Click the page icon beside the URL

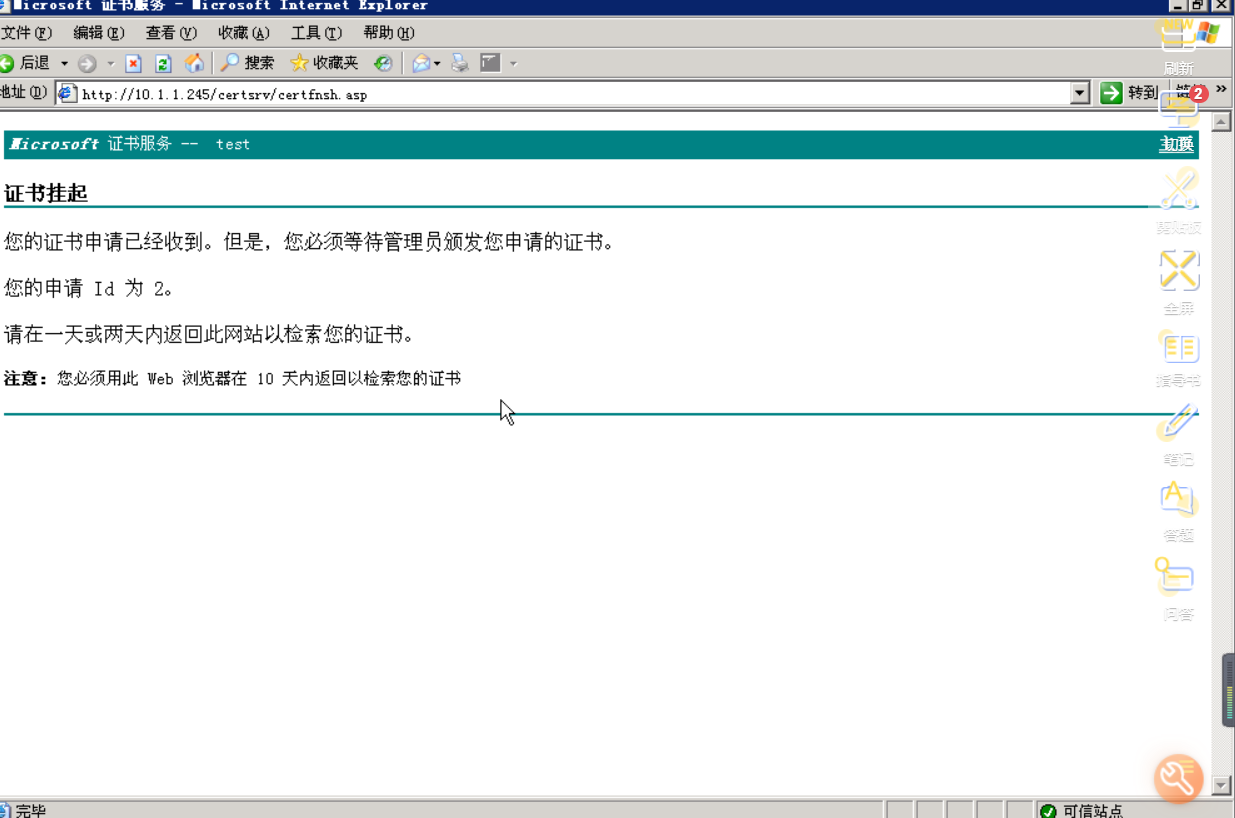(x=67, y=94)
